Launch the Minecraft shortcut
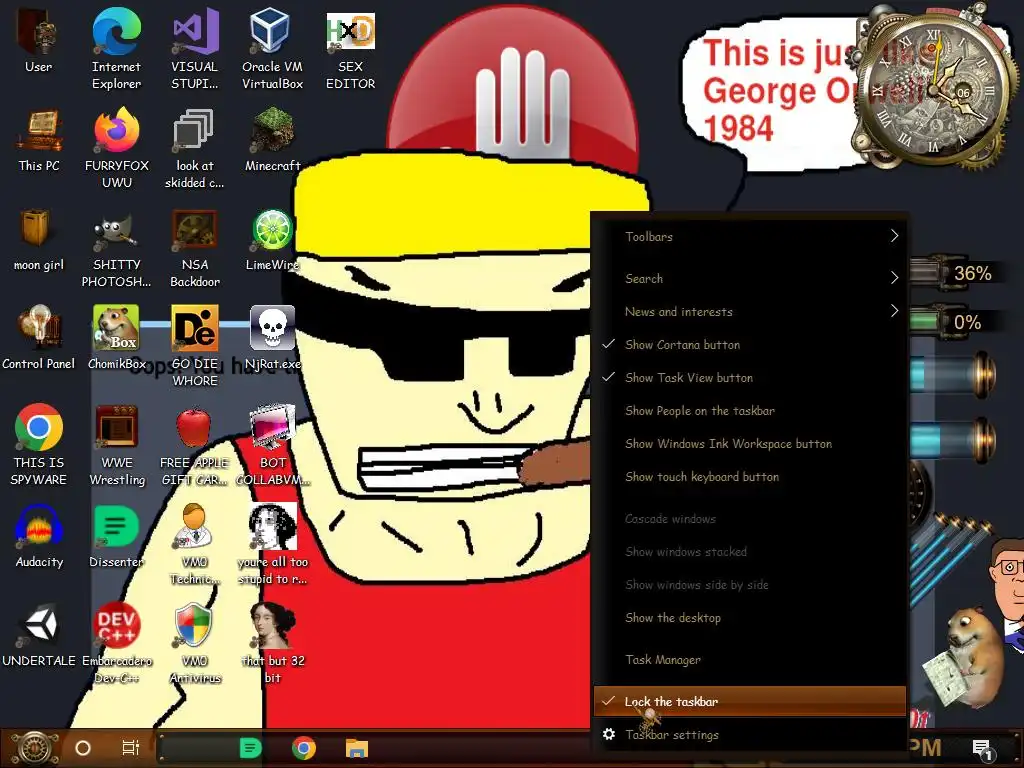This screenshot has width=1024, height=768. [272, 140]
